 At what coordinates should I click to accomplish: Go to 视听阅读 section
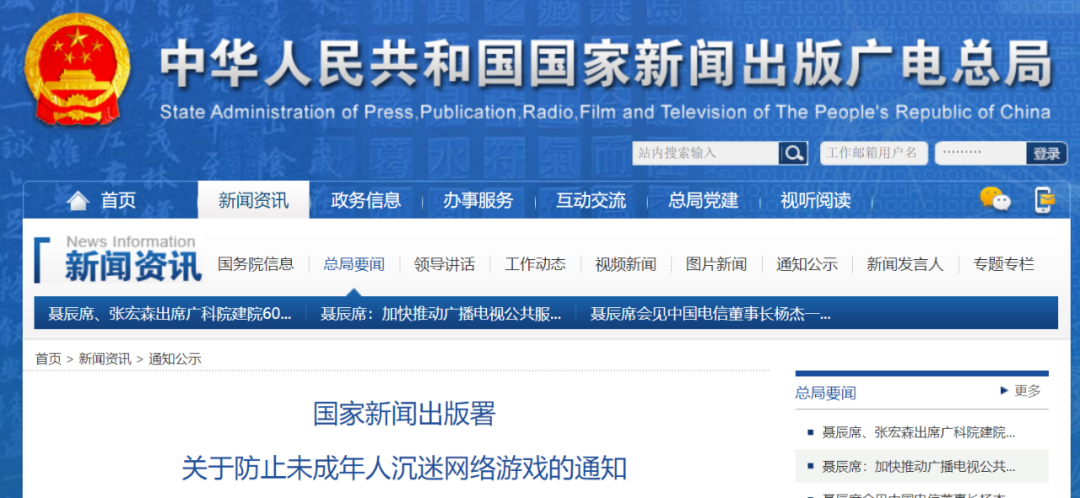(816, 200)
